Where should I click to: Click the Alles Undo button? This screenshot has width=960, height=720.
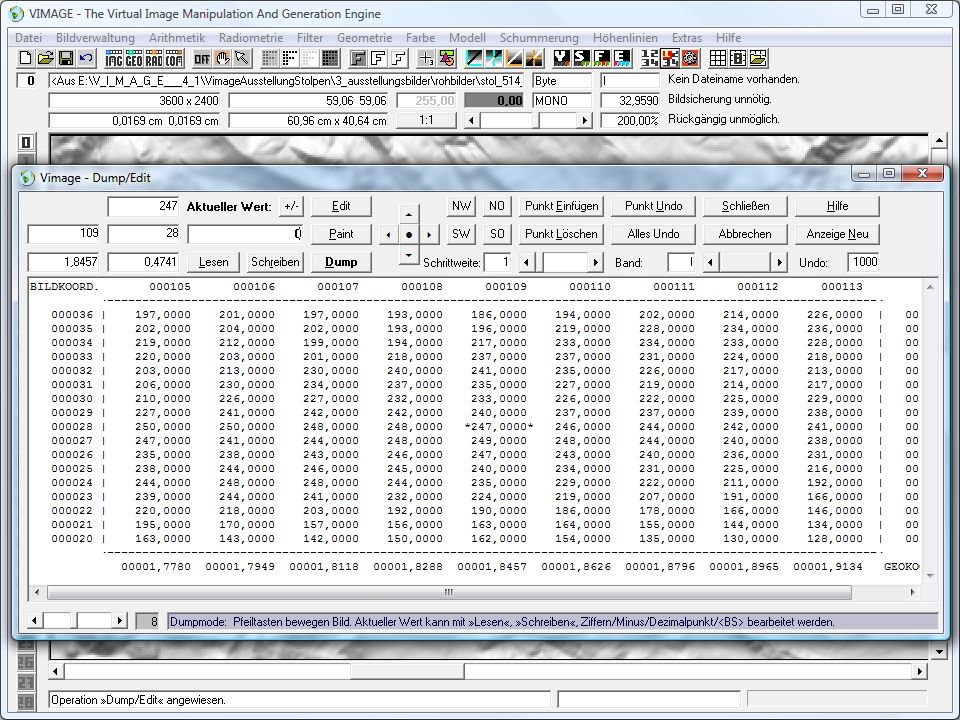pyautogui.click(x=653, y=234)
